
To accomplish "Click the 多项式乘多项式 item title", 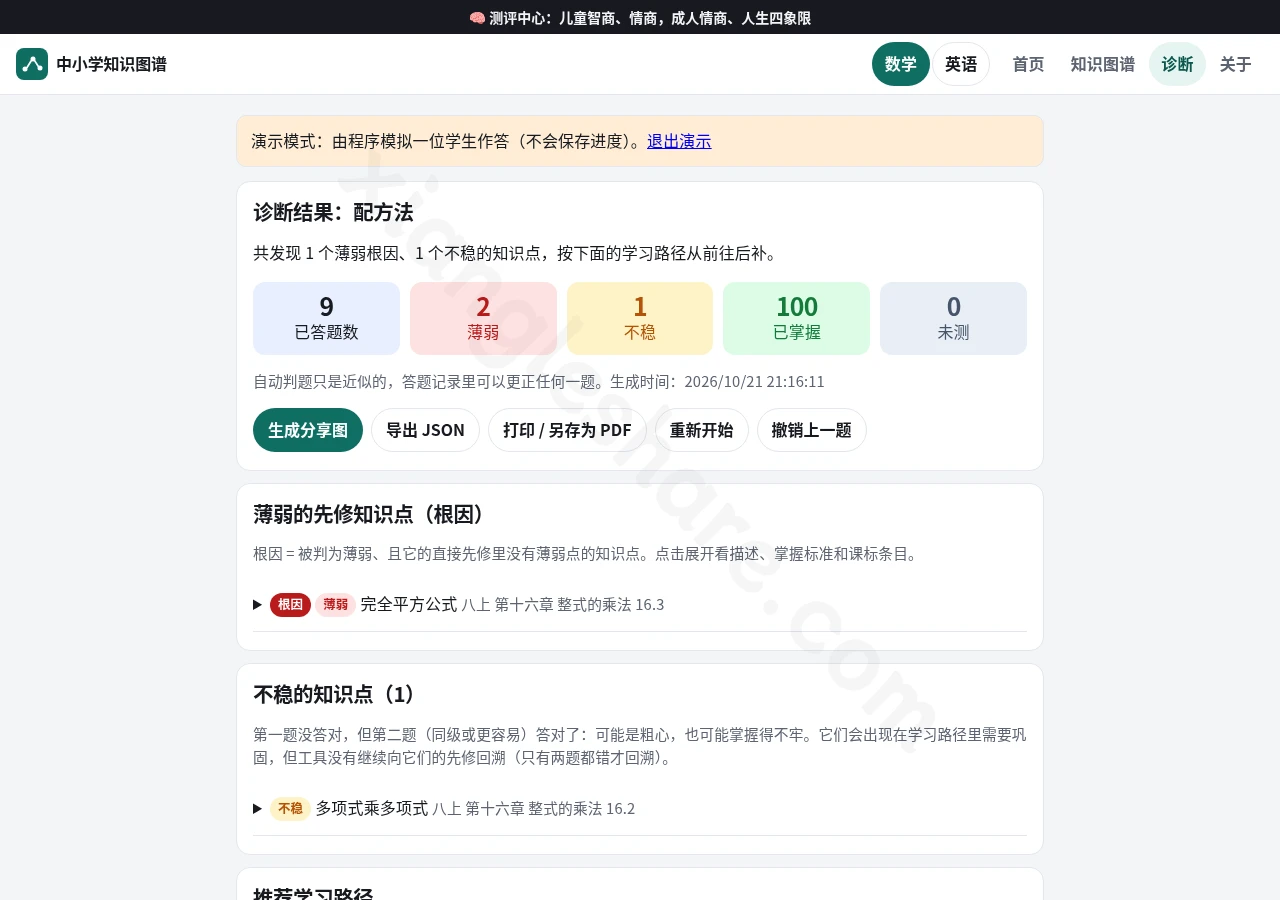I will 372,809.
